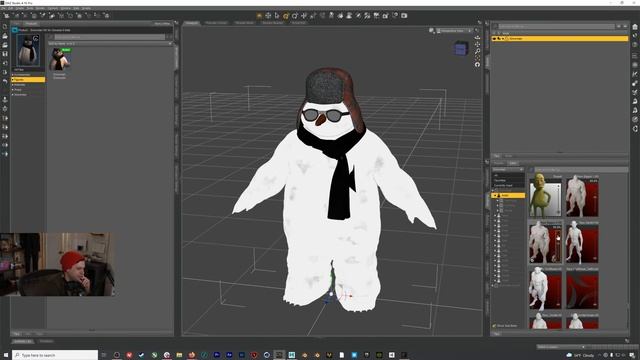Toggle selectable arrow icon on the Snowman row
Screen dimensions: 640x360
(499, 38)
